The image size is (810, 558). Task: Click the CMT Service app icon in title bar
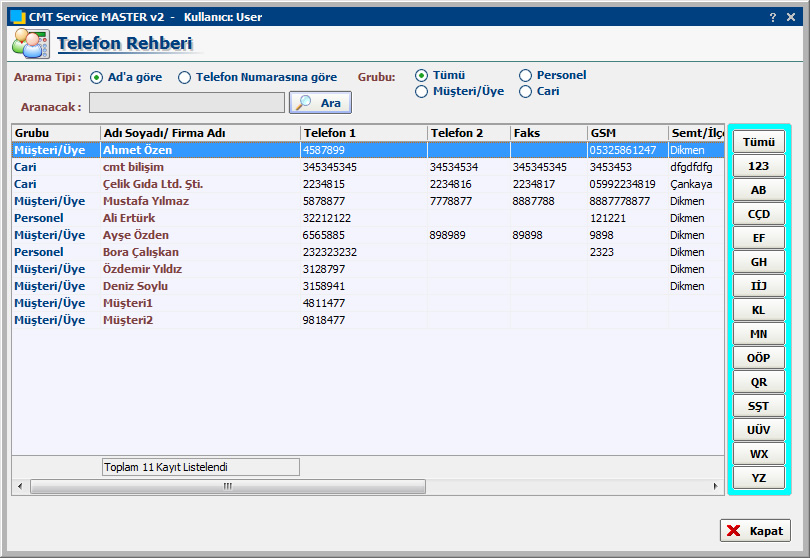click(16, 17)
